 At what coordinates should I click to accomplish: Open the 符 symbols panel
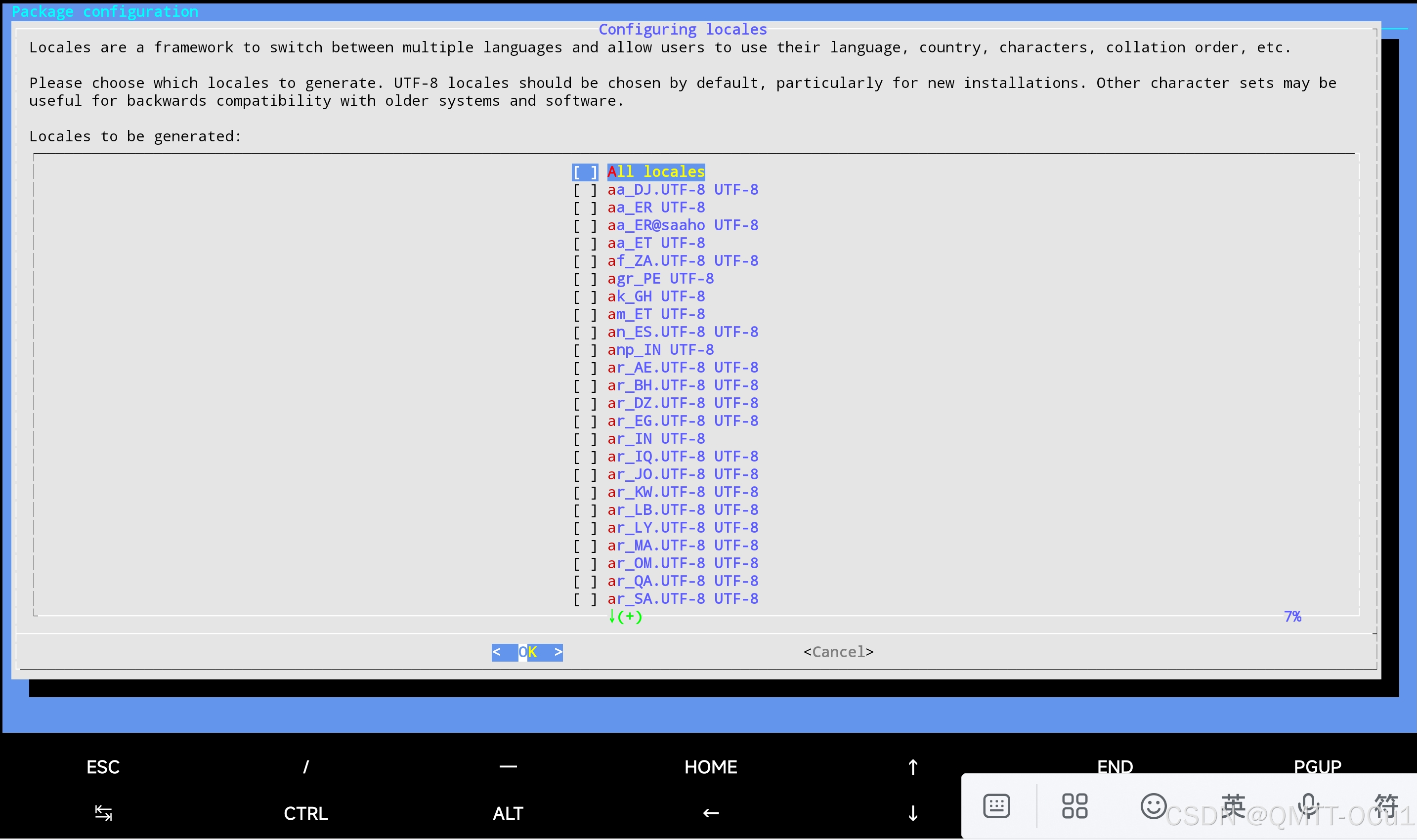1386,805
